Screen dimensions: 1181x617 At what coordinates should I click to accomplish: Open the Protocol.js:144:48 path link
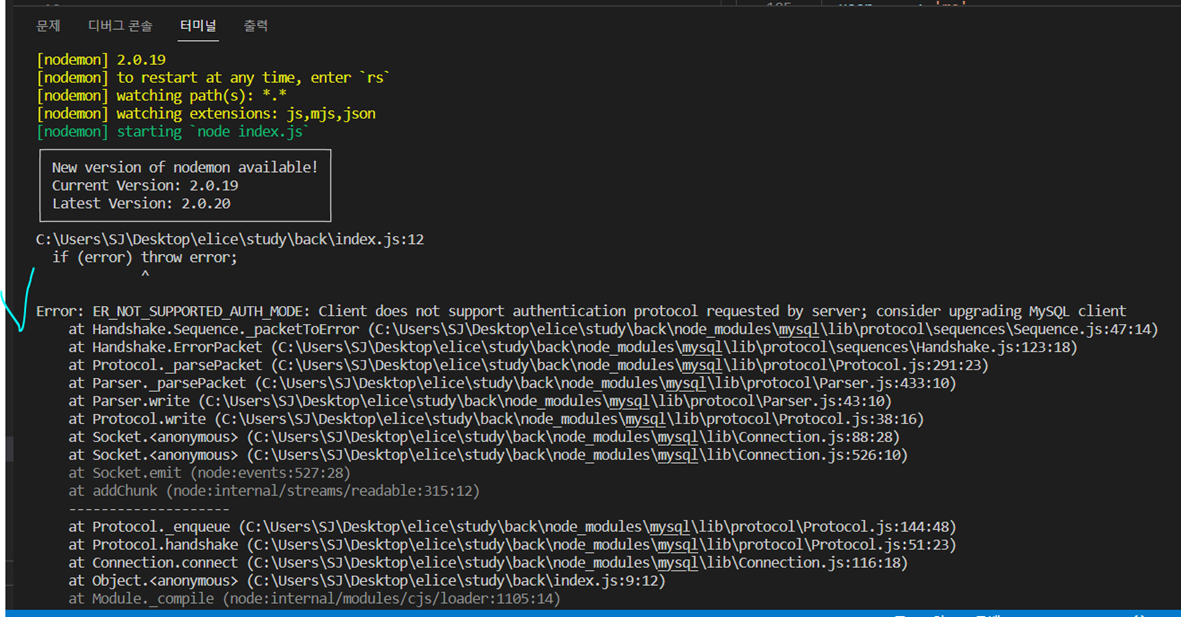pyautogui.click(x=597, y=527)
